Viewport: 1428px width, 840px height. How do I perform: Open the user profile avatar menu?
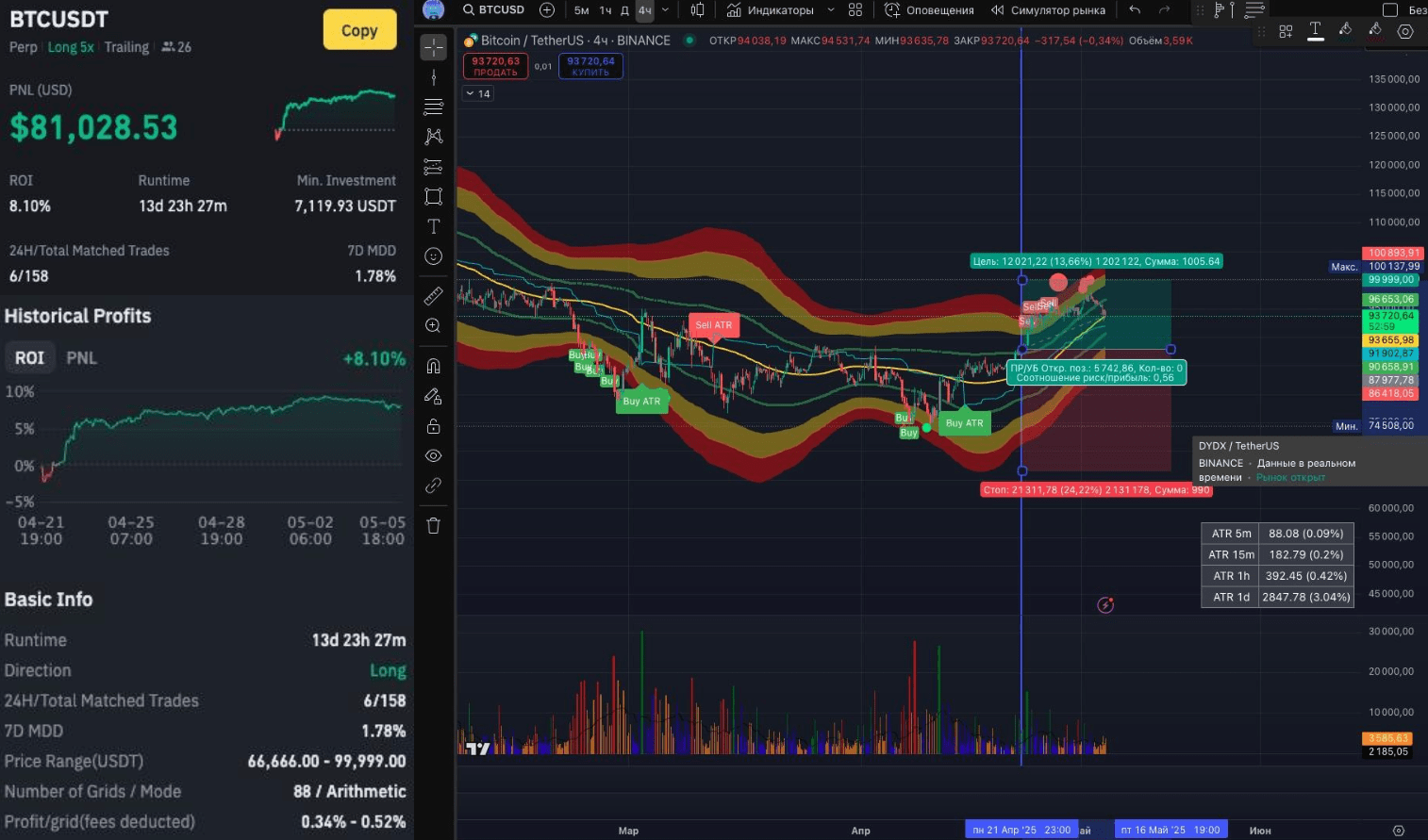click(x=433, y=10)
